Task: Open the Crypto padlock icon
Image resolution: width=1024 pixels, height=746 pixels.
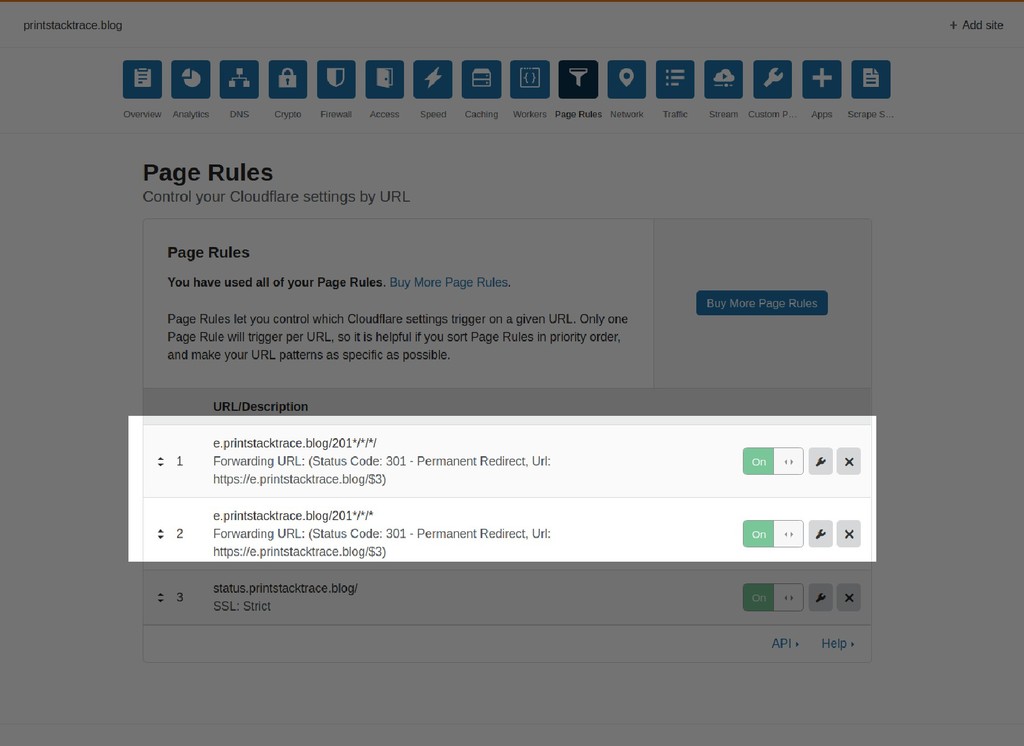Action: [x=287, y=79]
